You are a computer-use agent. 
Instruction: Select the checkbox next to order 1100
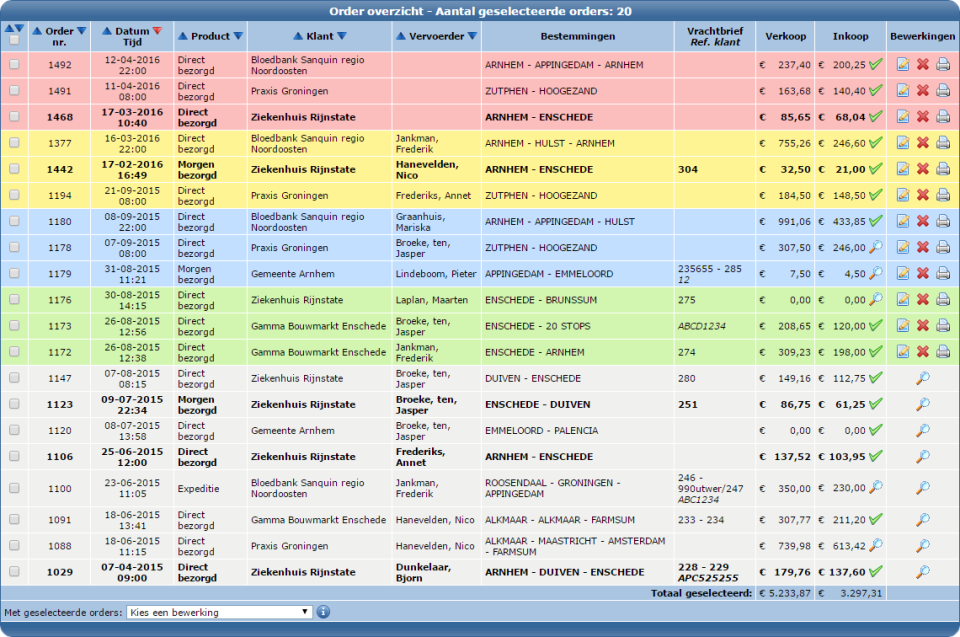14,489
